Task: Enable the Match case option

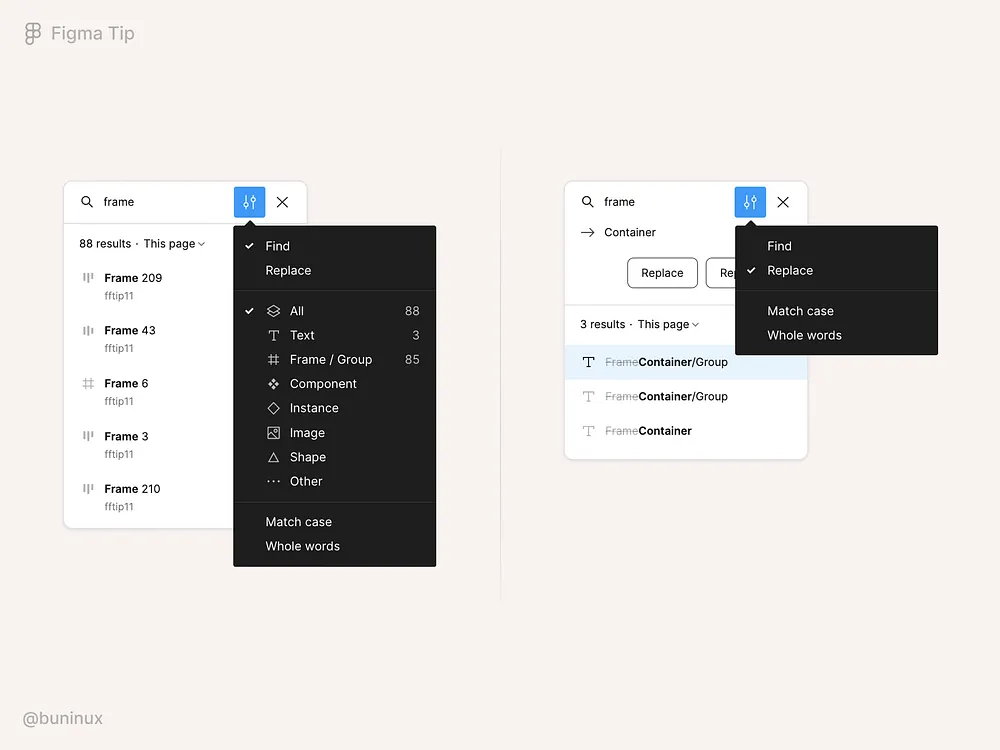Action: pyautogui.click(x=298, y=521)
